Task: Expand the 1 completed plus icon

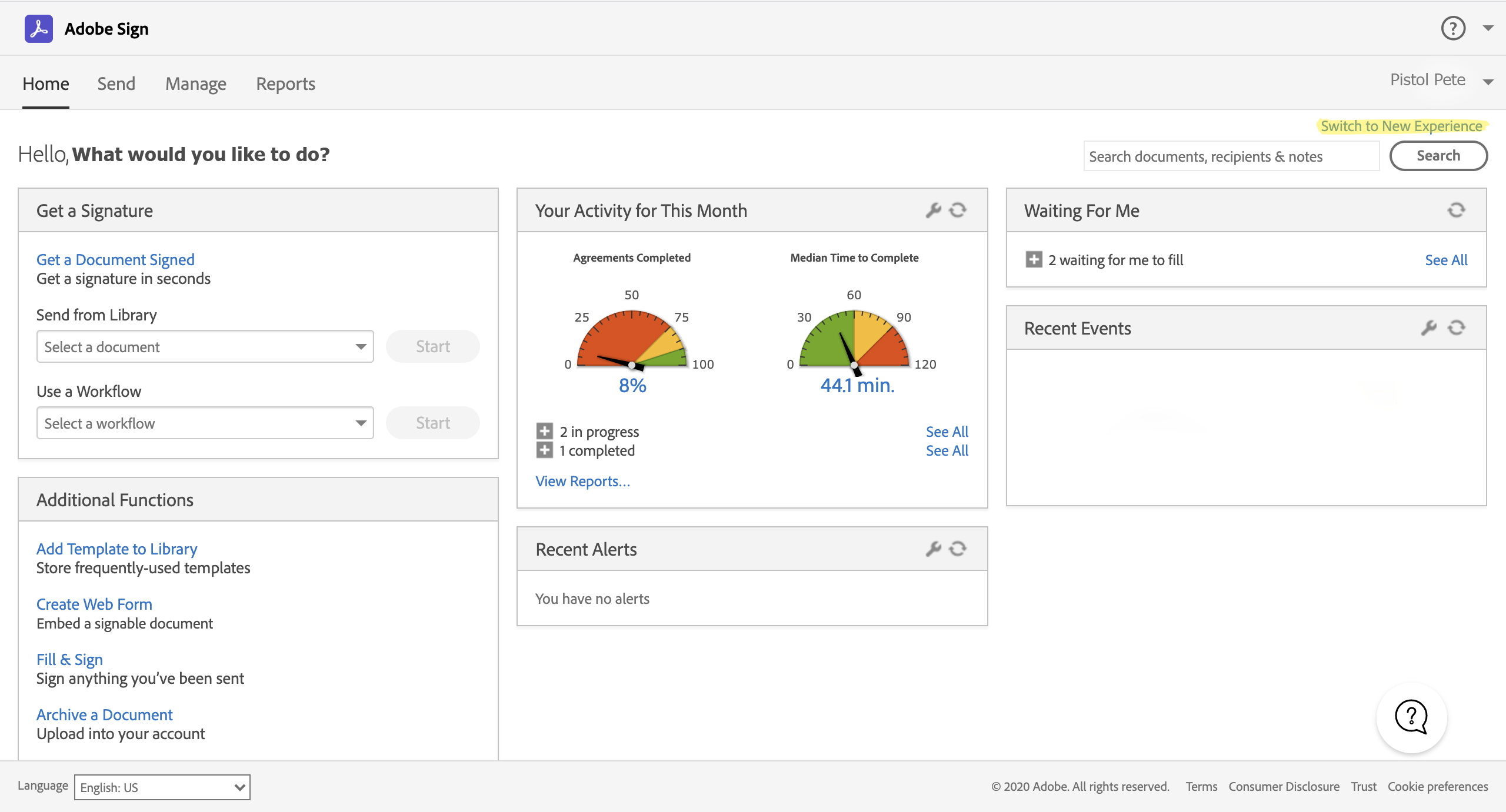Action: point(545,450)
